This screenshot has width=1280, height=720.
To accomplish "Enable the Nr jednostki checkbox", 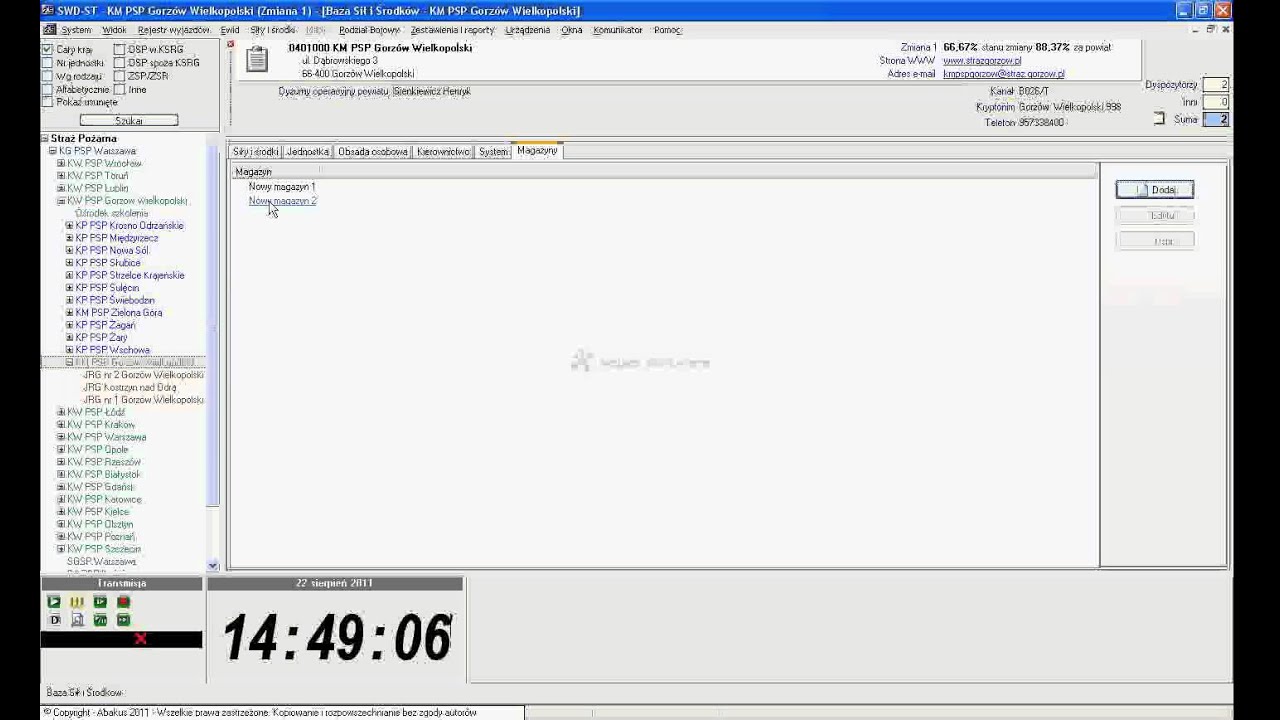I will tap(47, 62).
